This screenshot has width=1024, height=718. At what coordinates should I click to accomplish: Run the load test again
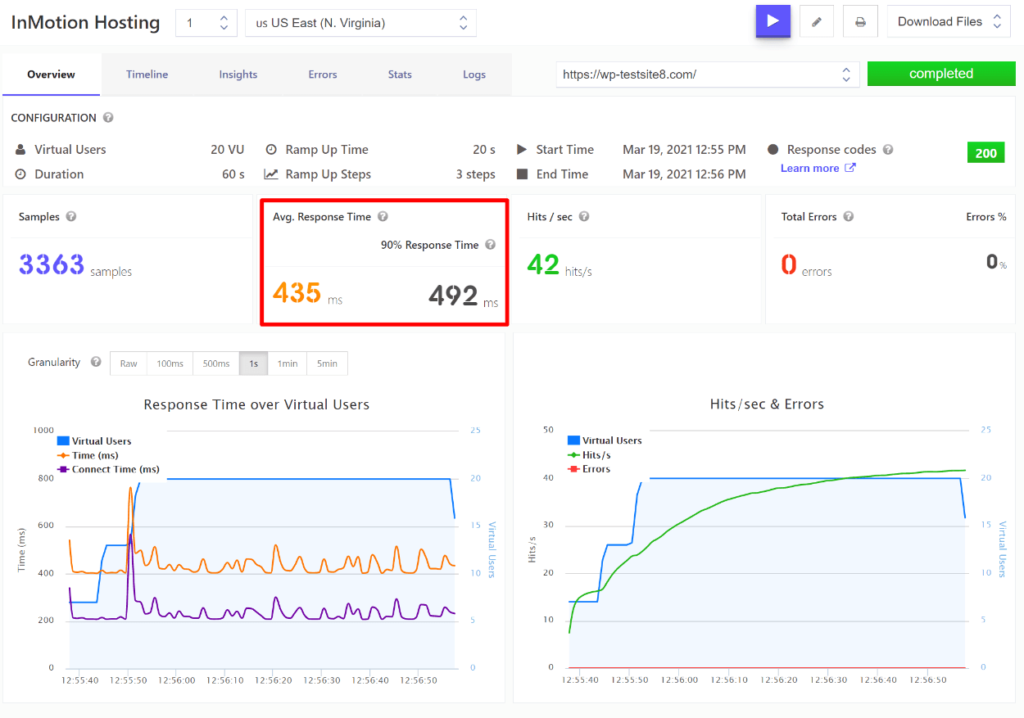pos(773,21)
